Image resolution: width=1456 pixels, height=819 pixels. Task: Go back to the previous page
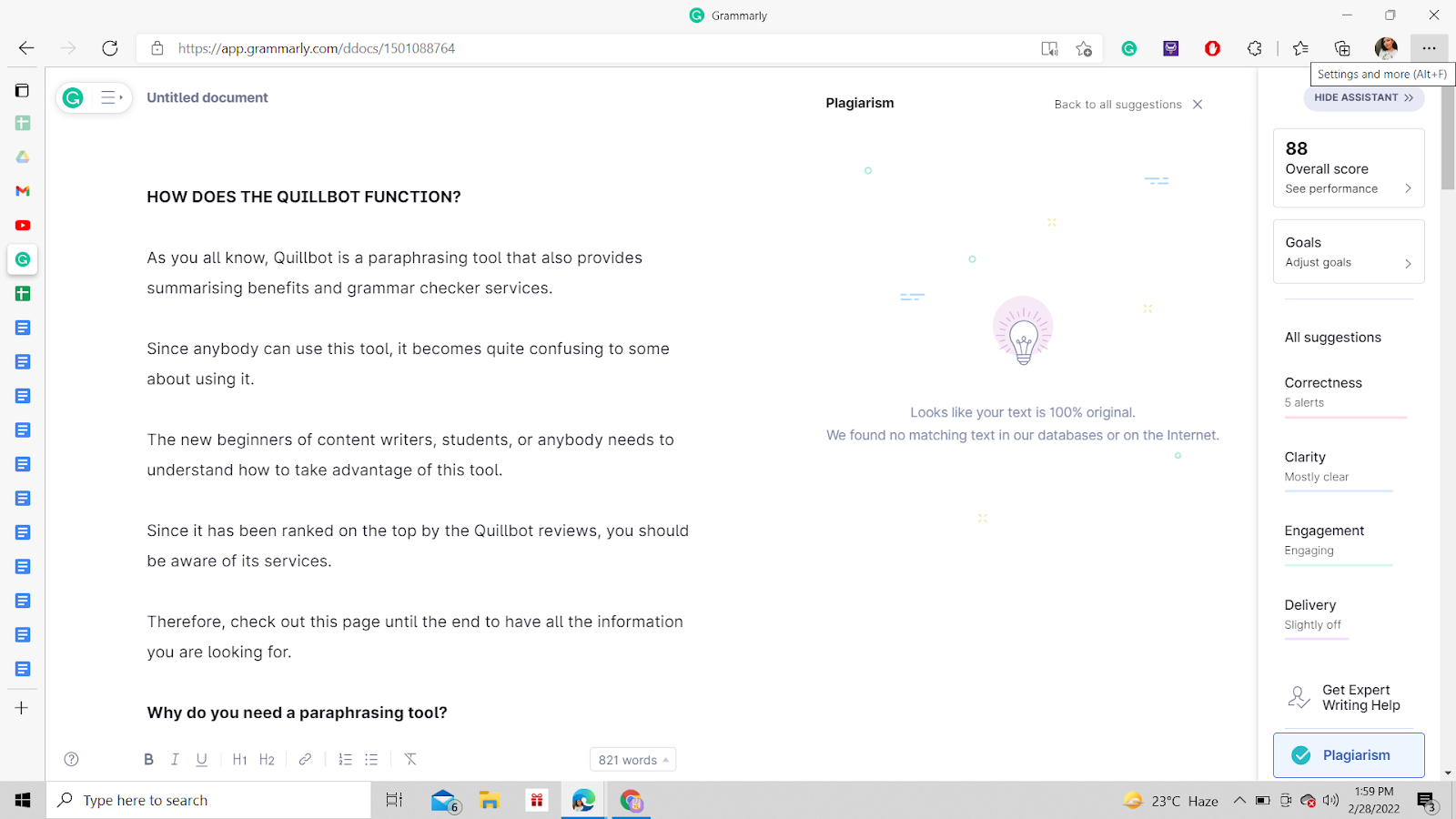26,48
